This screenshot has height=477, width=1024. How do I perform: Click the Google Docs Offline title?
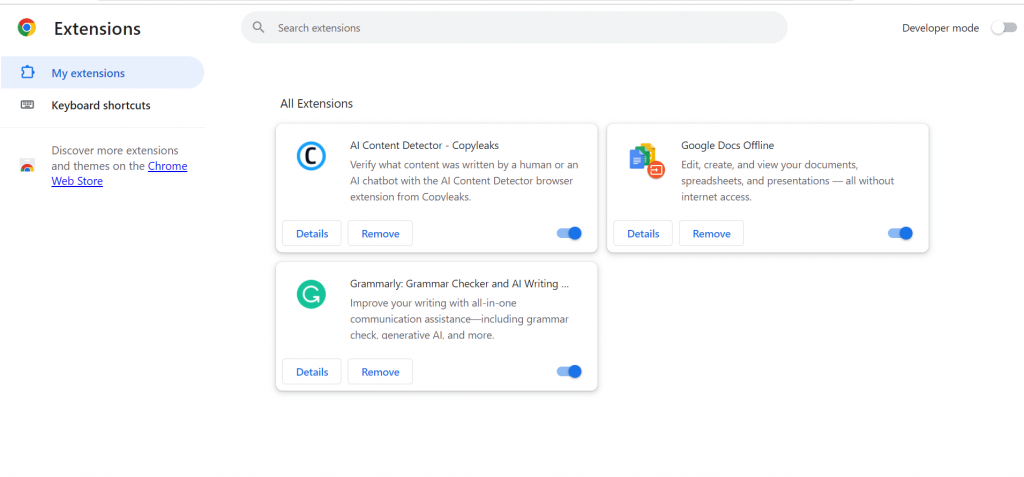[x=728, y=145]
